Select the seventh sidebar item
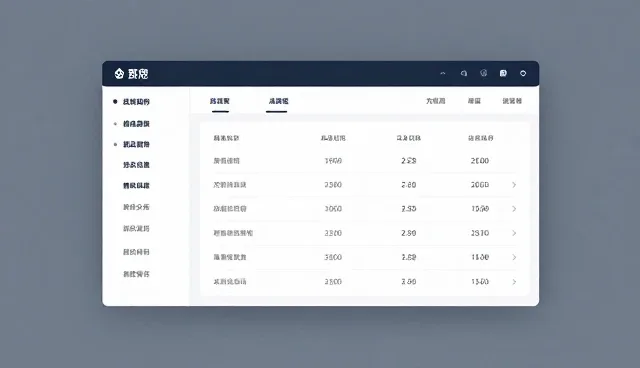 point(136,228)
